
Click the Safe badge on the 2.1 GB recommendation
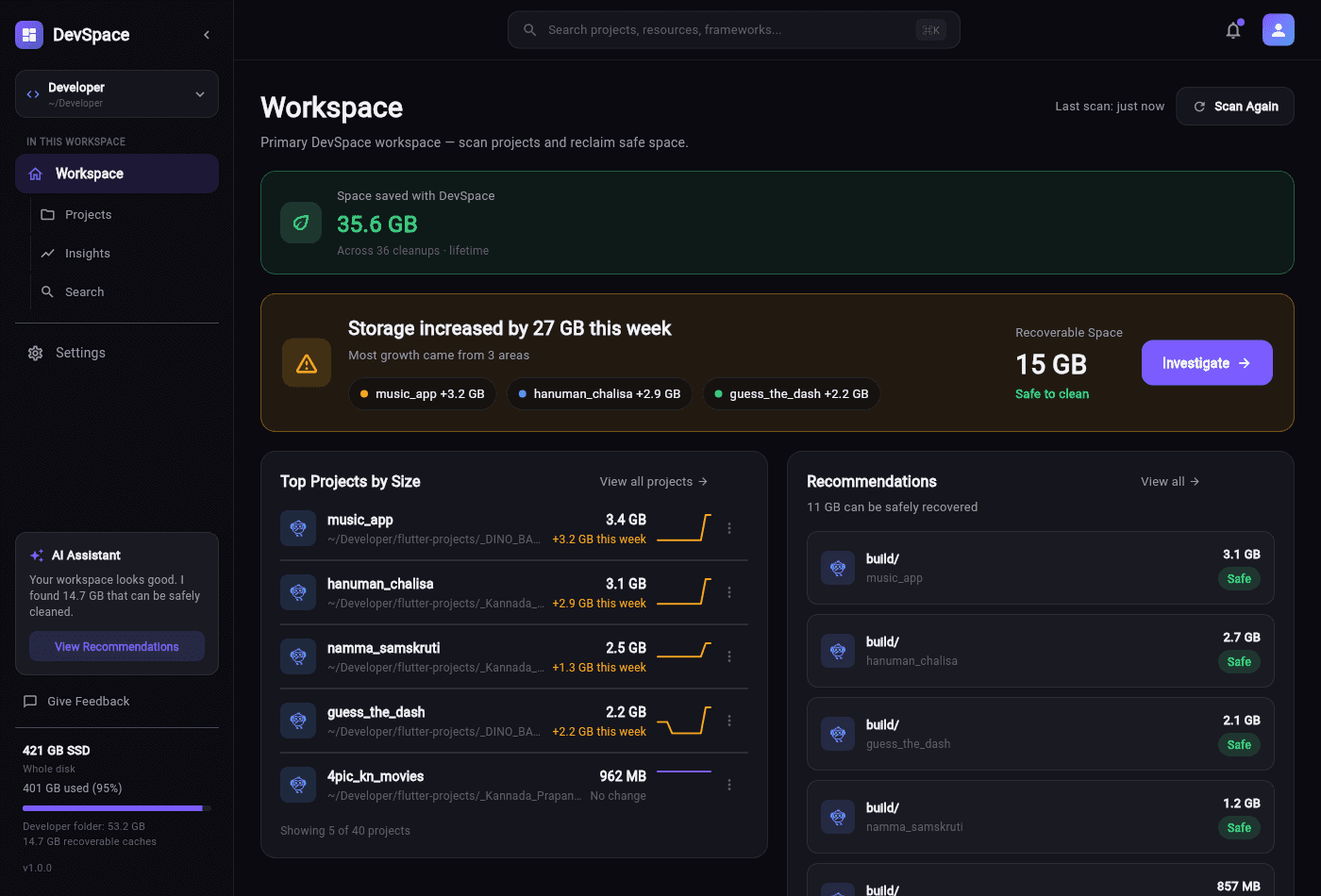1239,745
